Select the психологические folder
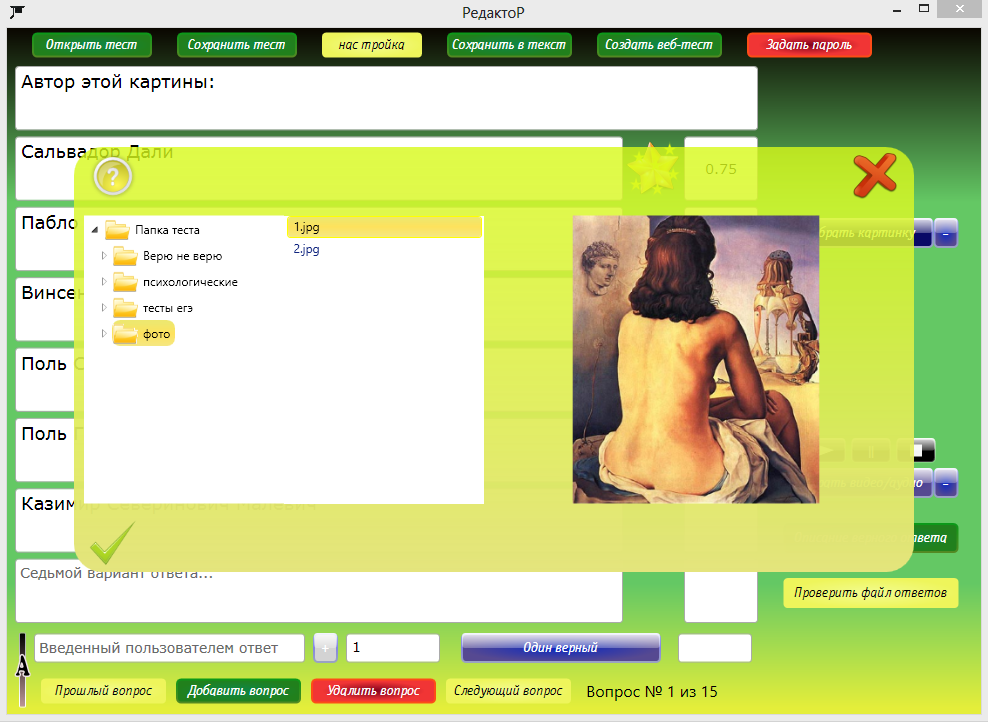Image resolution: width=988 pixels, height=723 pixels. [x=175, y=282]
